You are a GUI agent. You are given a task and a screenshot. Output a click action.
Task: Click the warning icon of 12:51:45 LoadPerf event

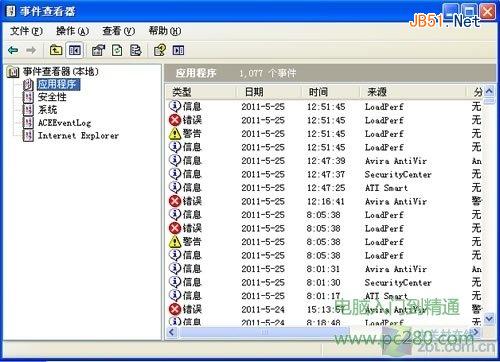click(175, 134)
